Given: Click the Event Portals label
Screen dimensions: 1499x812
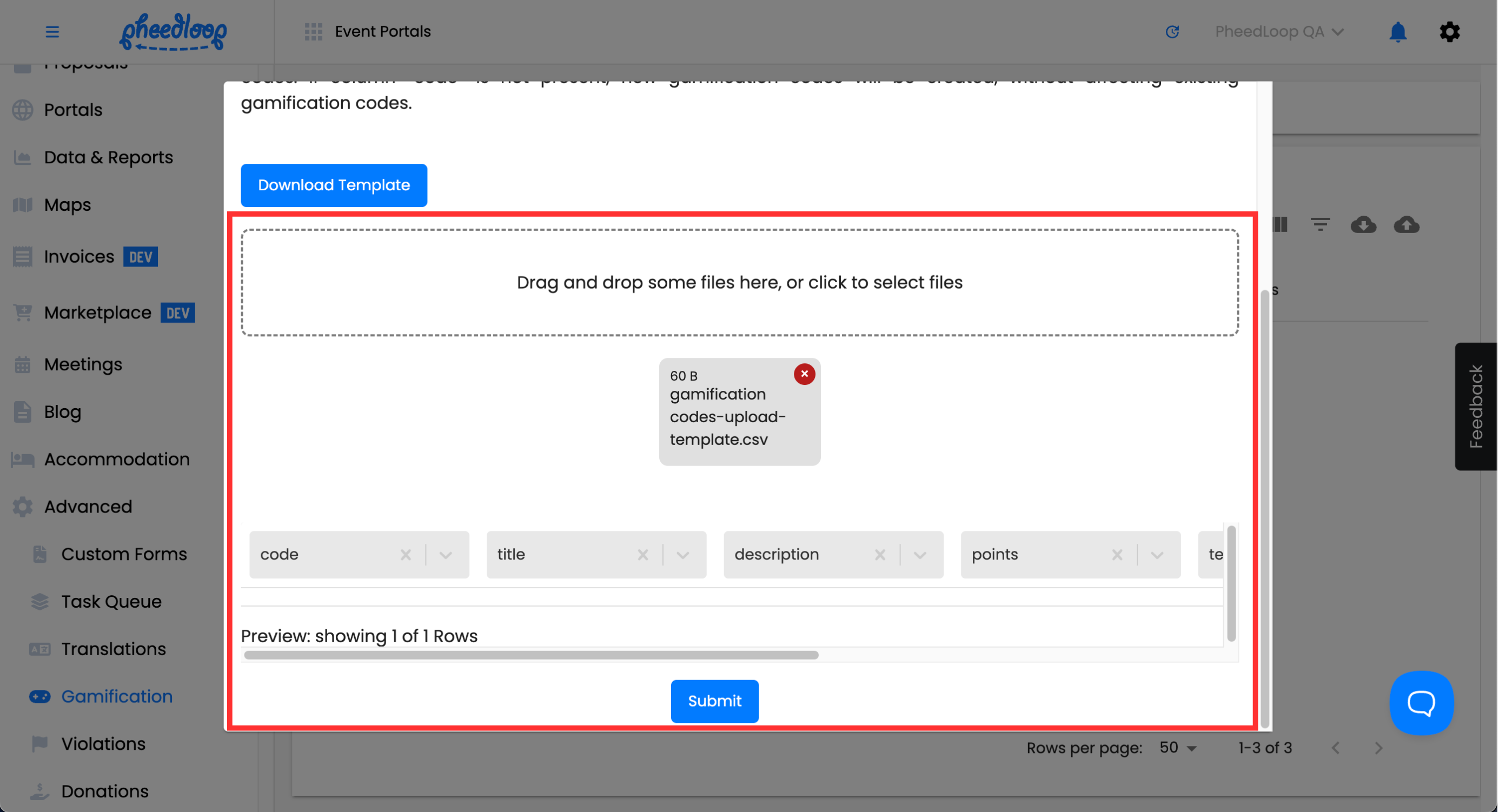Looking at the screenshot, I should [x=383, y=31].
